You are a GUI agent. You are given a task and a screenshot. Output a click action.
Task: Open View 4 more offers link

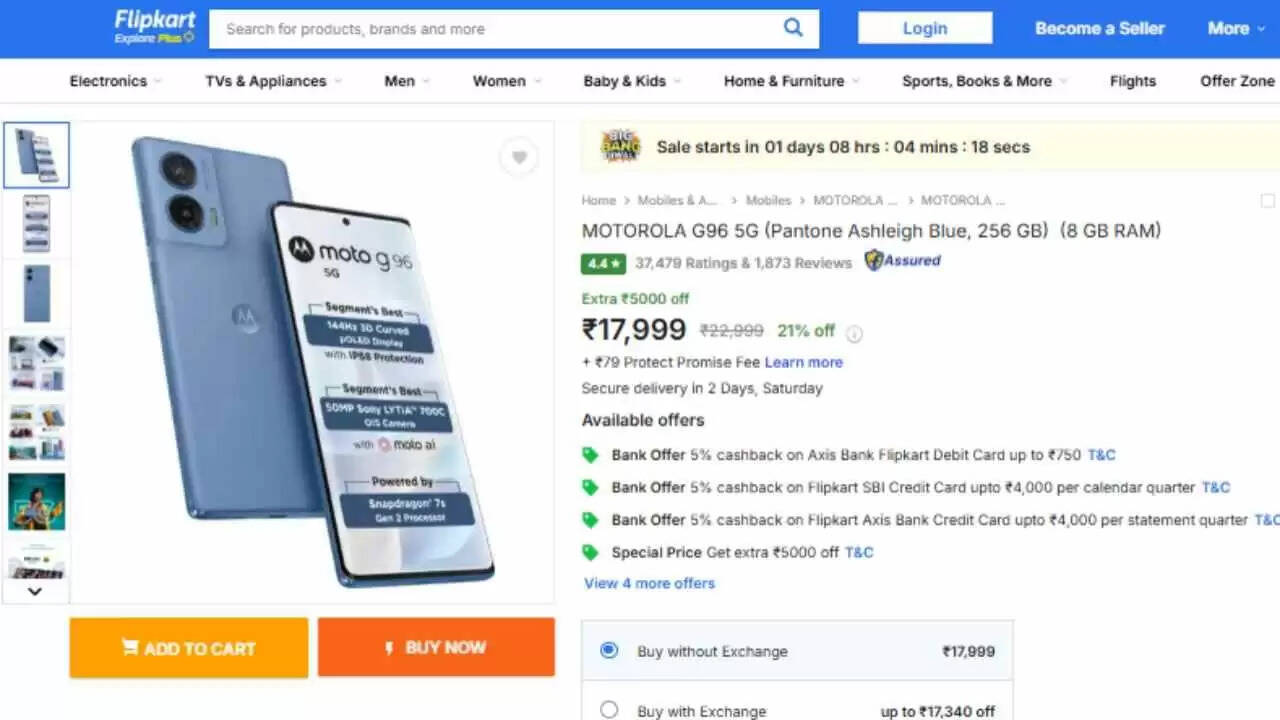649,583
